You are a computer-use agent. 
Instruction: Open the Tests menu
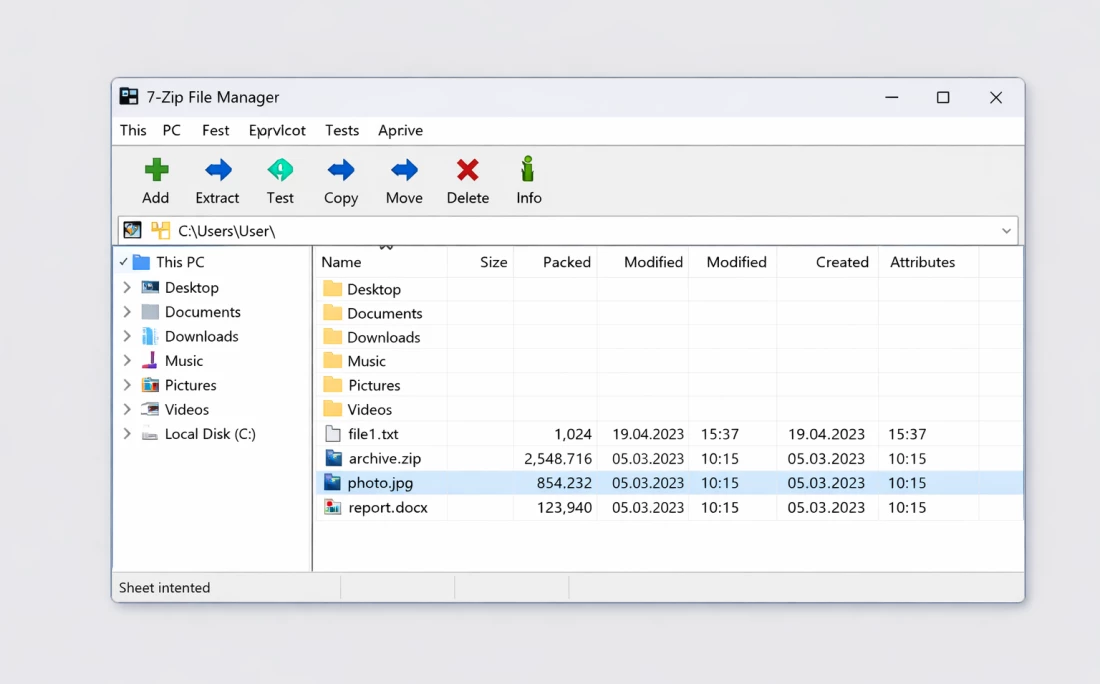[x=342, y=130]
